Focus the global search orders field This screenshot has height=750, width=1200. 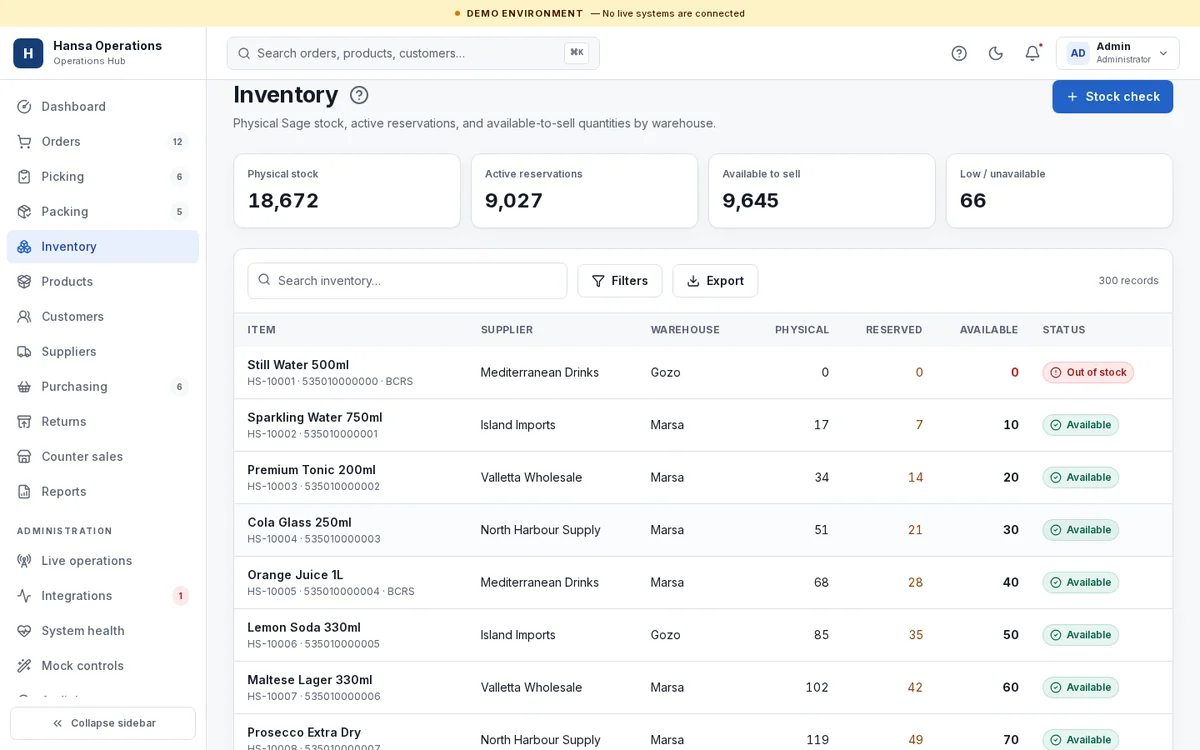tap(413, 53)
